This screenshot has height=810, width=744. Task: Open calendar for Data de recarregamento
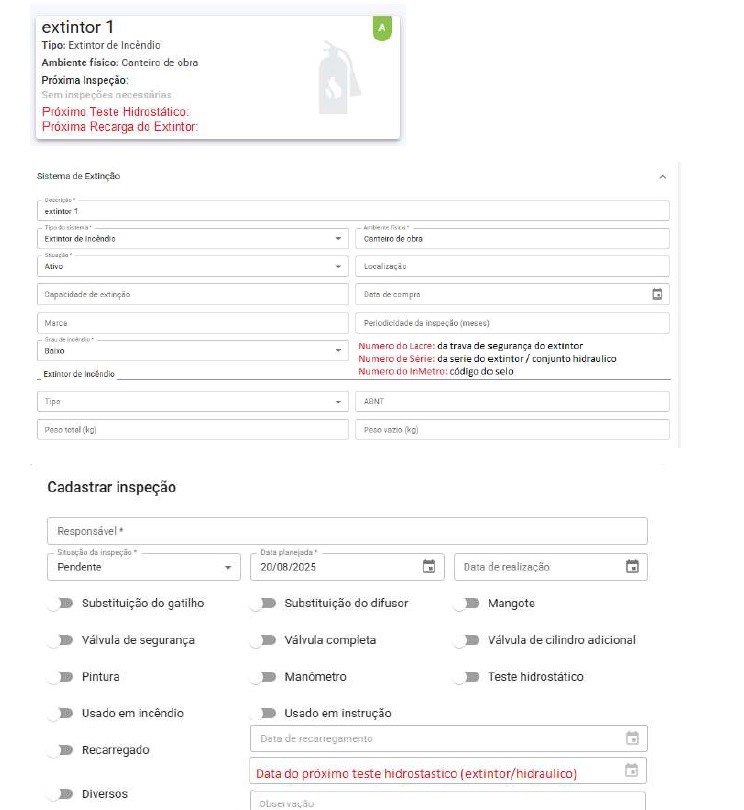[632, 738]
